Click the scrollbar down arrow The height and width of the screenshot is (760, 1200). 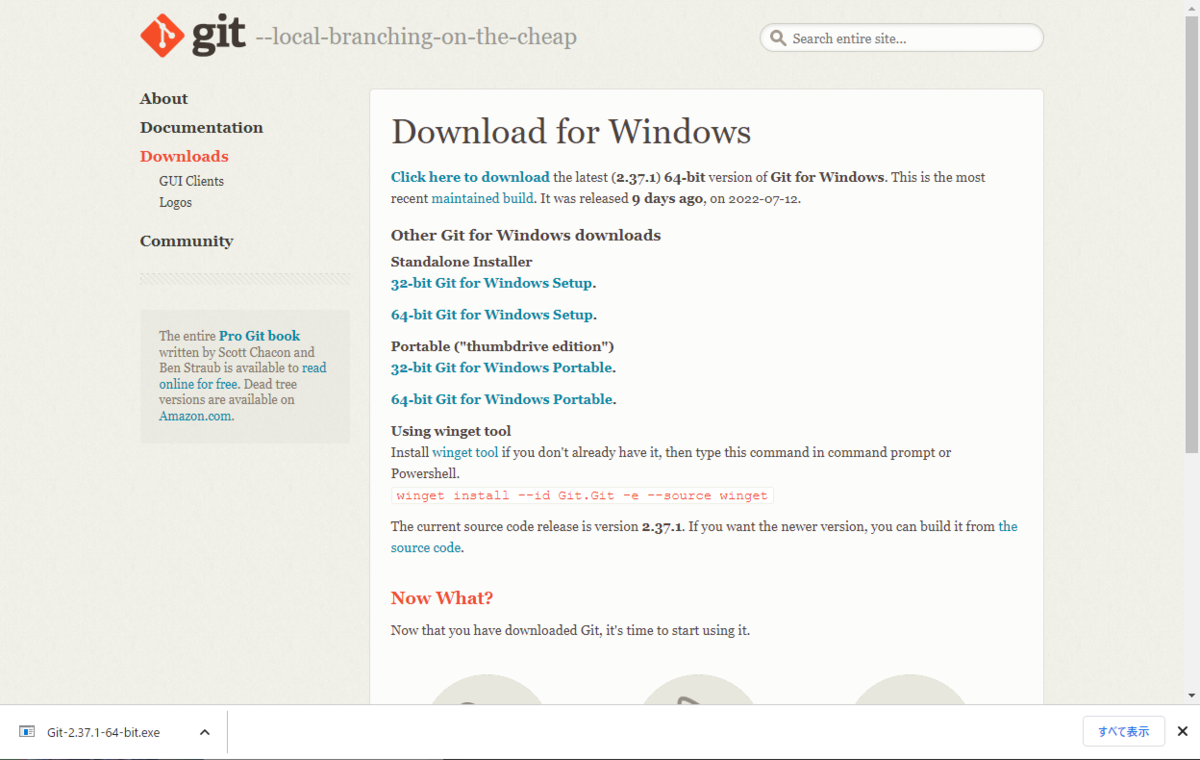[x=1191, y=695]
